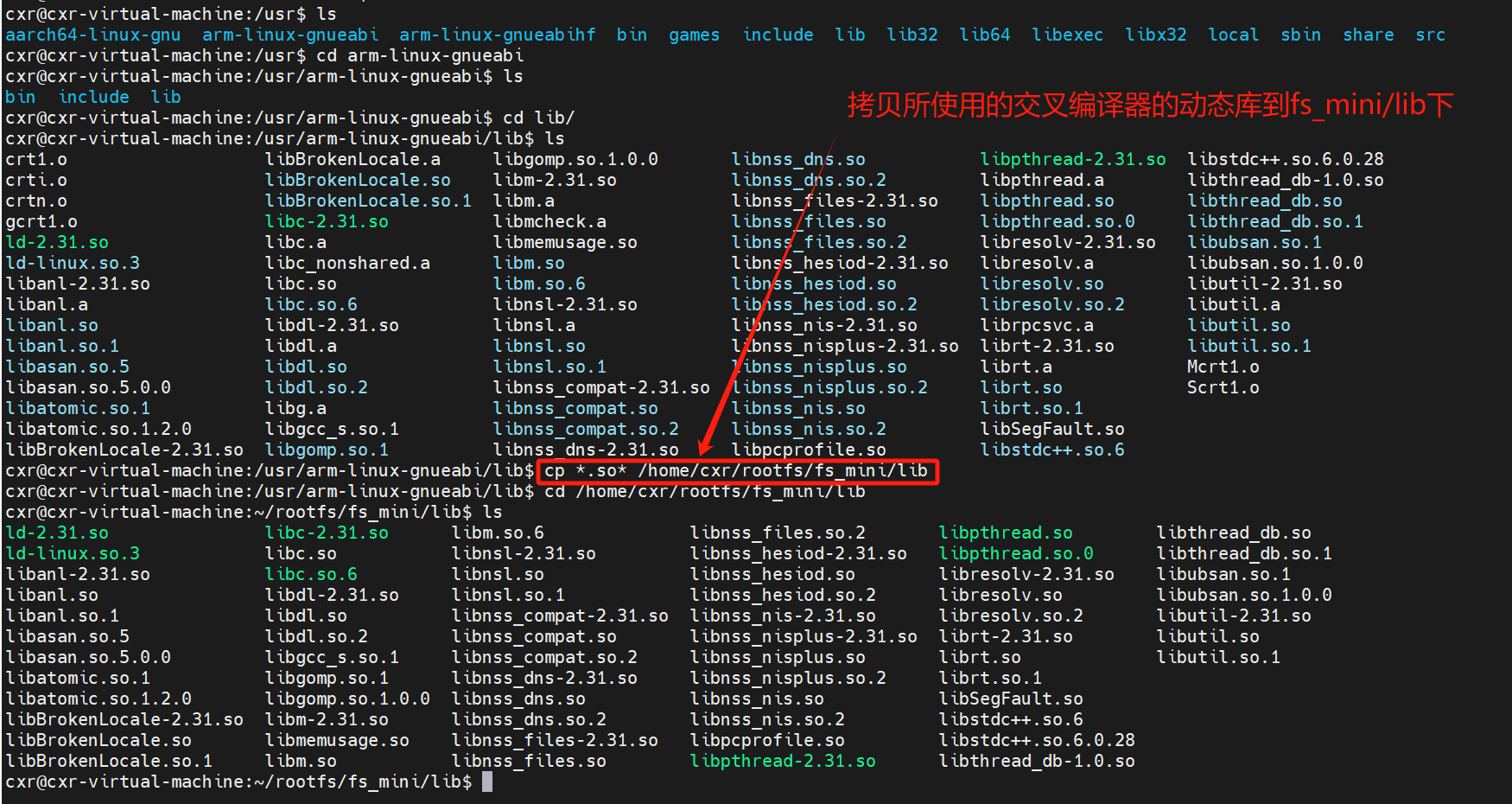Click the highlighted cp *.so* copy command
This screenshot has height=804, width=1512.
pos(736,470)
